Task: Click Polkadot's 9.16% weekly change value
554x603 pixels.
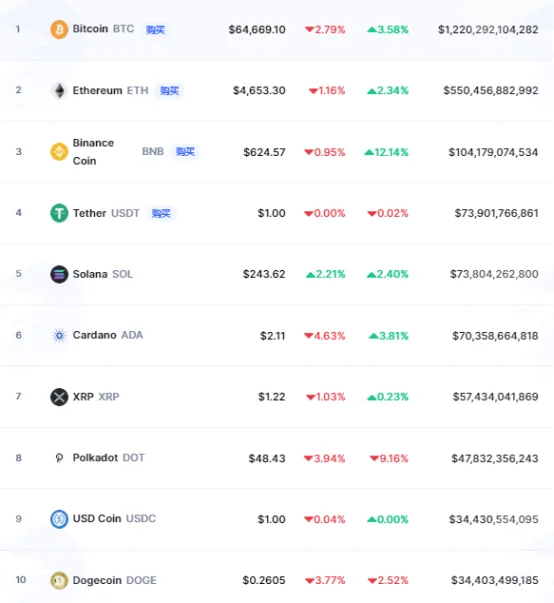Action: click(x=389, y=458)
